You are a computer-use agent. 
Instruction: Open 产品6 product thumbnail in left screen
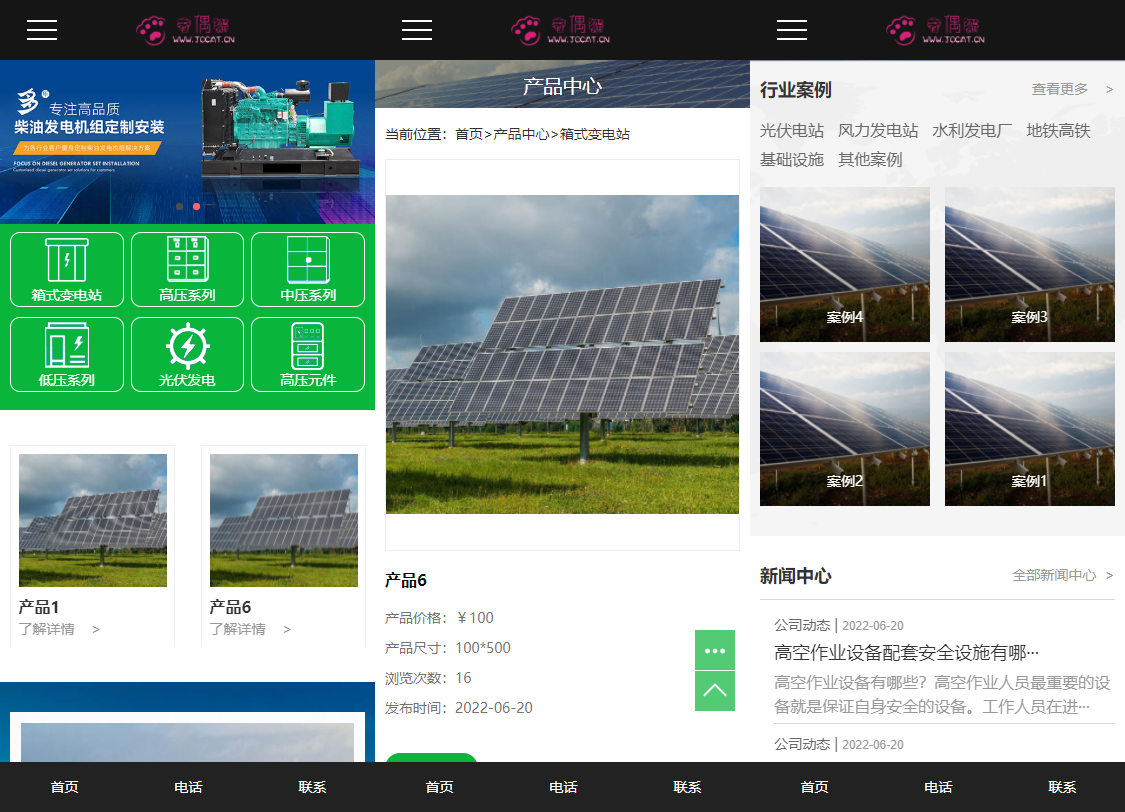point(283,520)
